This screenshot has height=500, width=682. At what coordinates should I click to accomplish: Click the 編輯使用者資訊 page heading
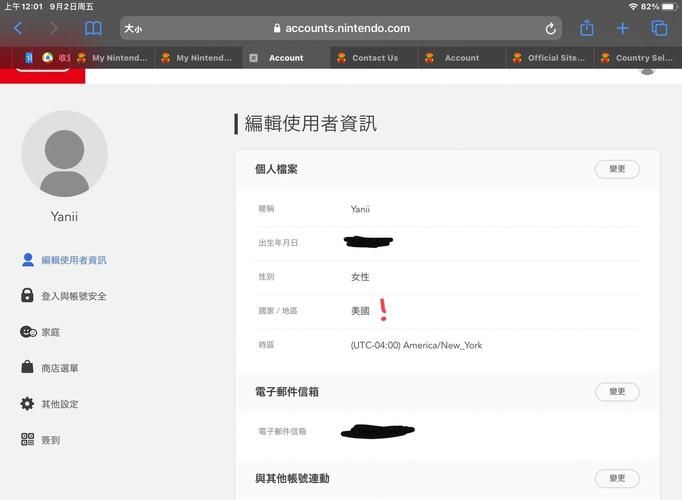(x=310, y=123)
